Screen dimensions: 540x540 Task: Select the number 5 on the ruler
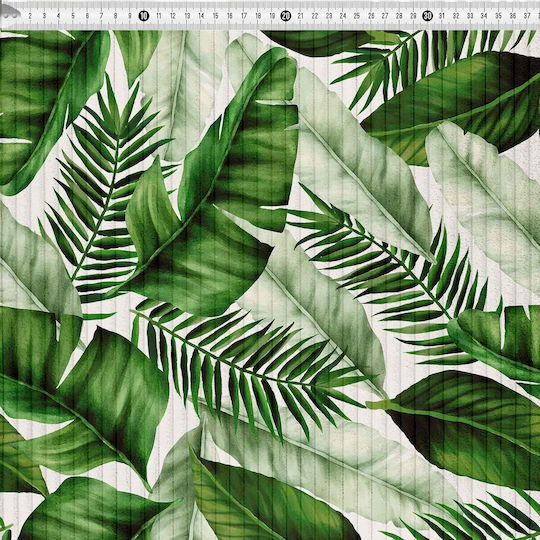pyautogui.click(x=73, y=16)
